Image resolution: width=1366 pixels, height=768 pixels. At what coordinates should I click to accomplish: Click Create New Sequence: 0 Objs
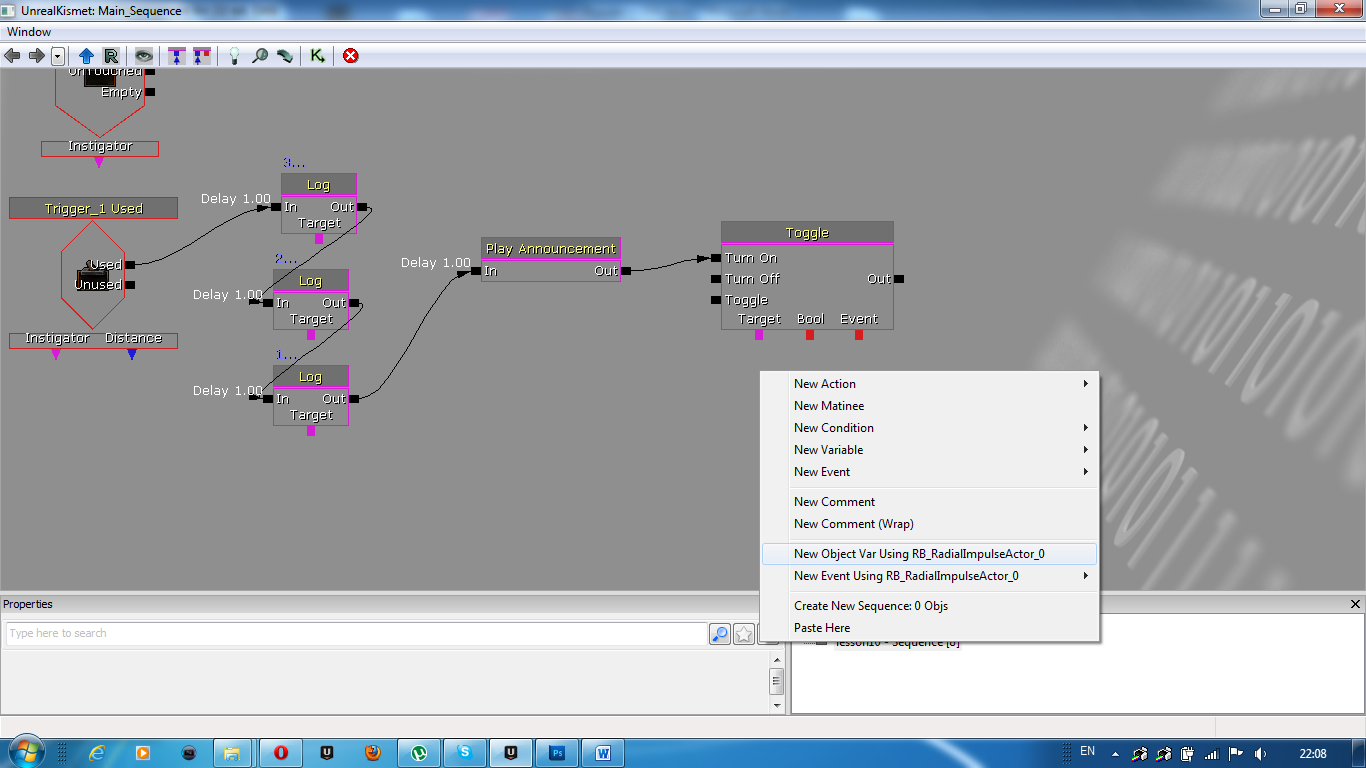[x=929, y=606]
